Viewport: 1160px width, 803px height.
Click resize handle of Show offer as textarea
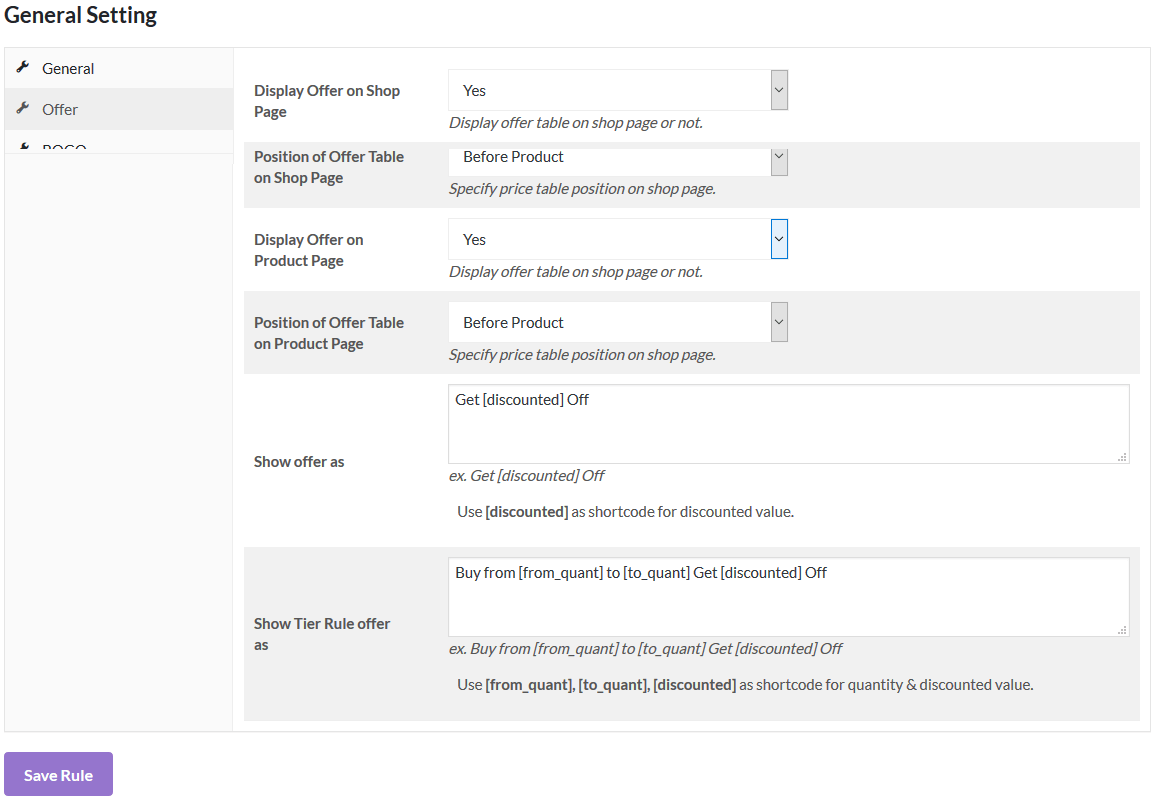[x=1122, y=456]
